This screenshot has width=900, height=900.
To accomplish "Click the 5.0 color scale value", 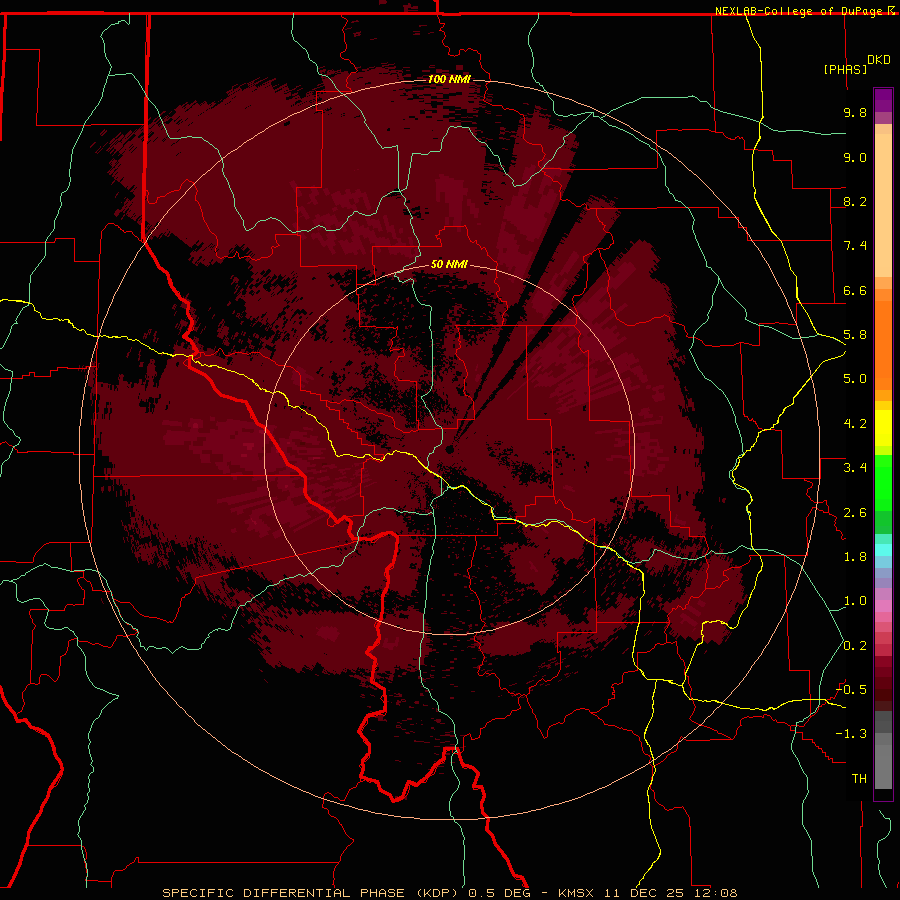I will [855, 379].
